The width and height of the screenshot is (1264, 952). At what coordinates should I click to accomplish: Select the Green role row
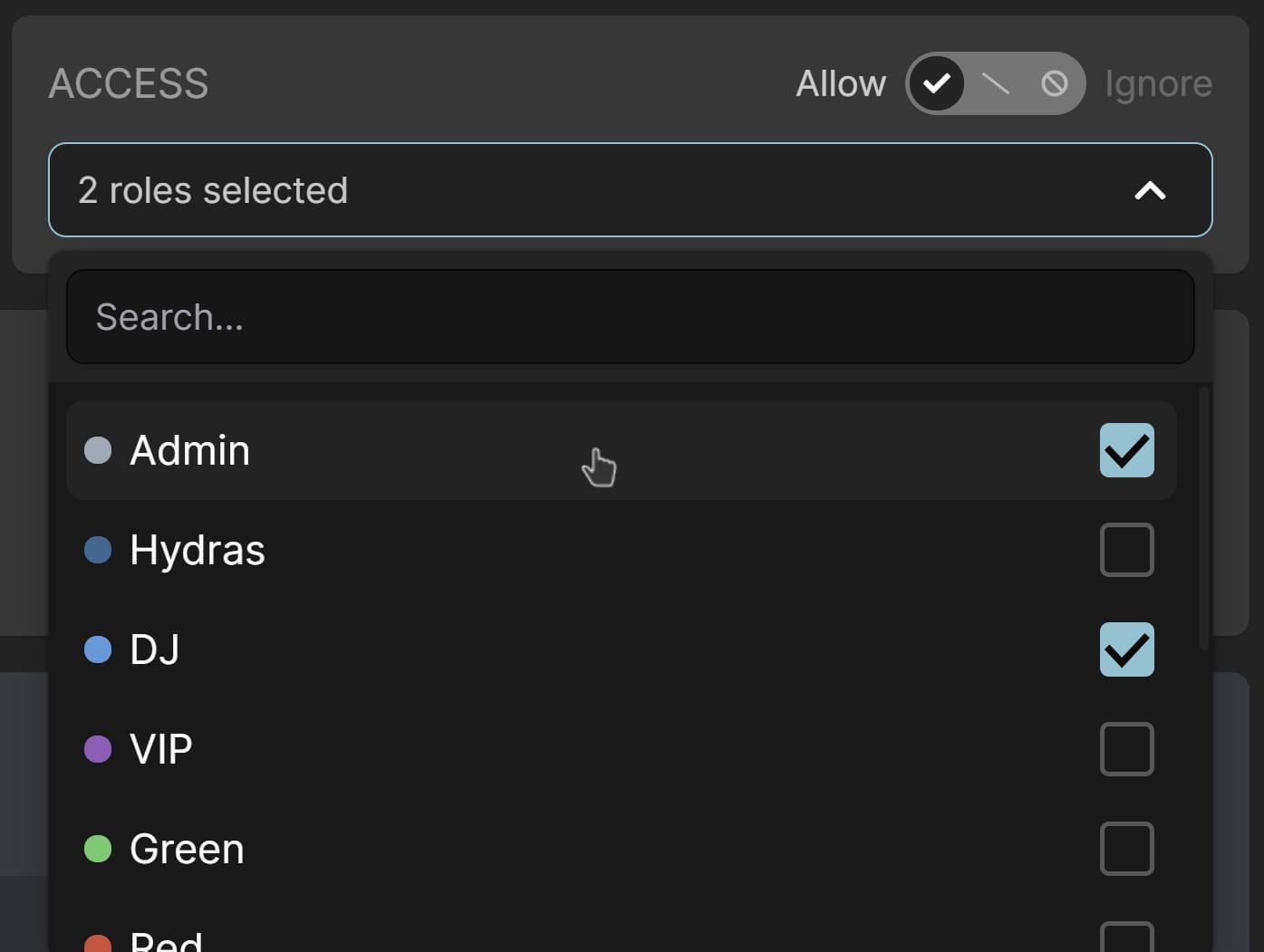[x=544, y=849]
